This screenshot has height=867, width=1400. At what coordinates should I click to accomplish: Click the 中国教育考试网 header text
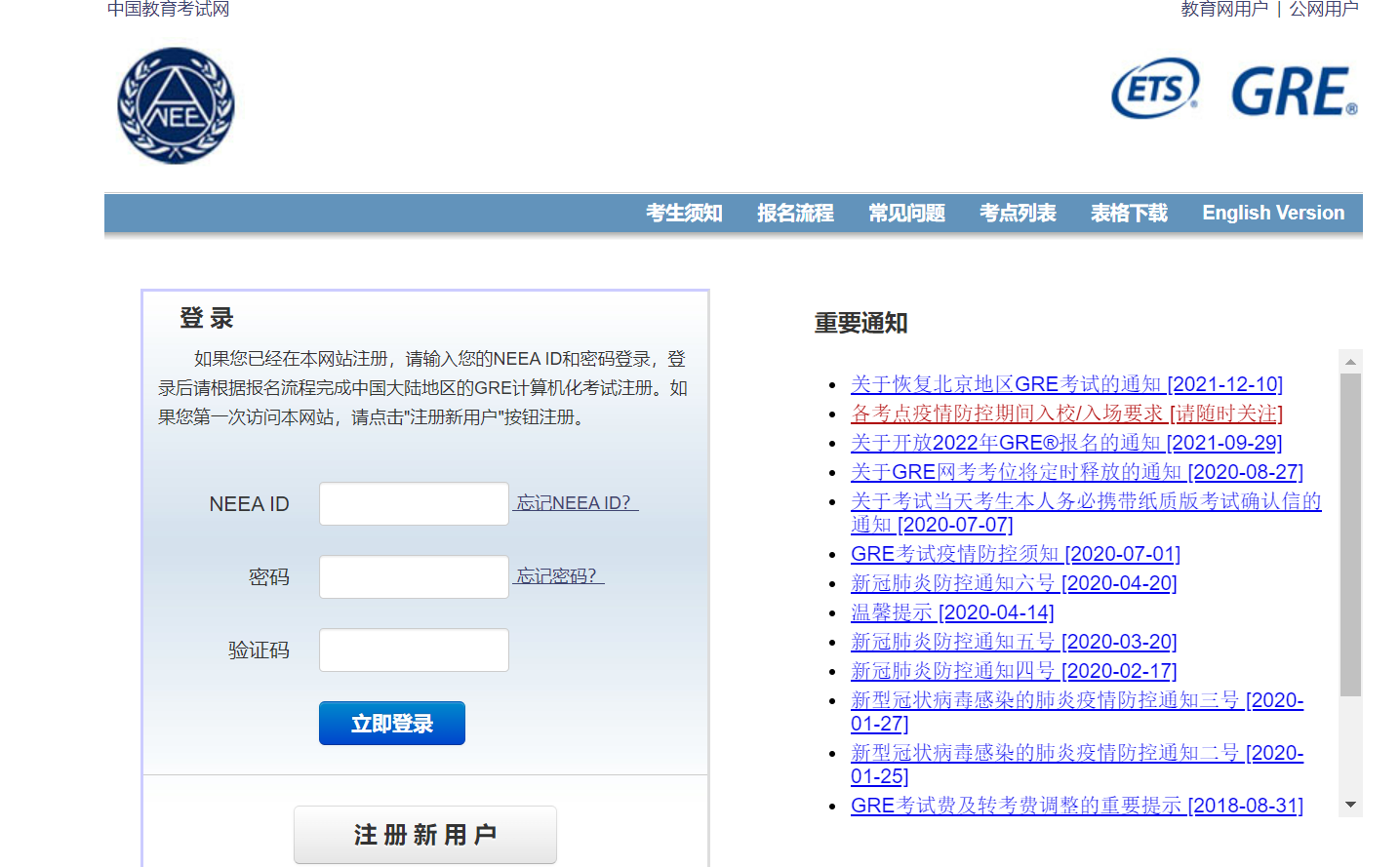coord(168,9)
